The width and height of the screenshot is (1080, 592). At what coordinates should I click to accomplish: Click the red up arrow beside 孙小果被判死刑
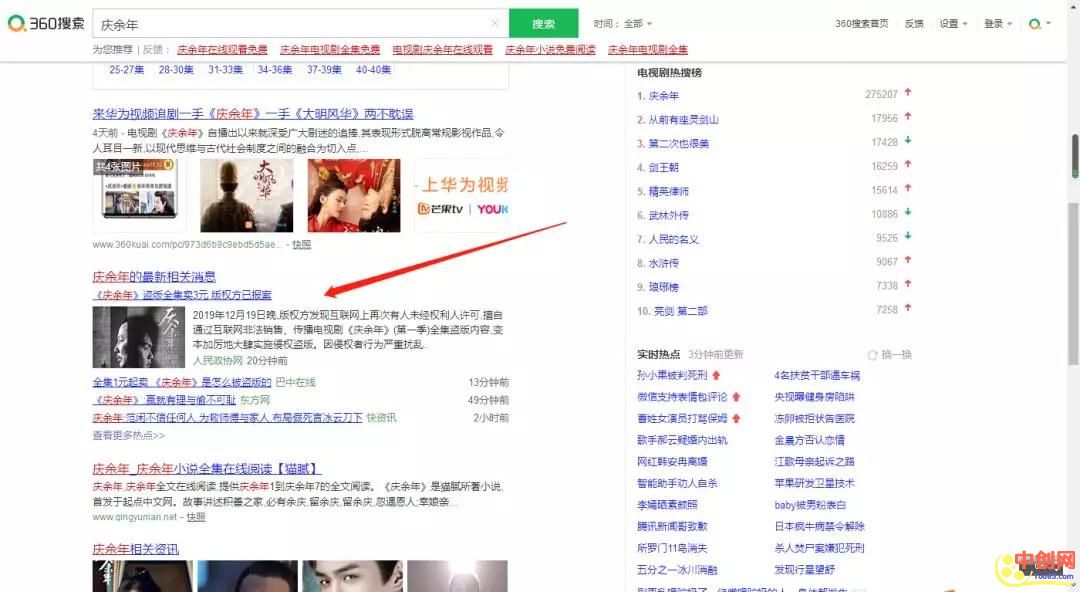[x=717, y=376]
